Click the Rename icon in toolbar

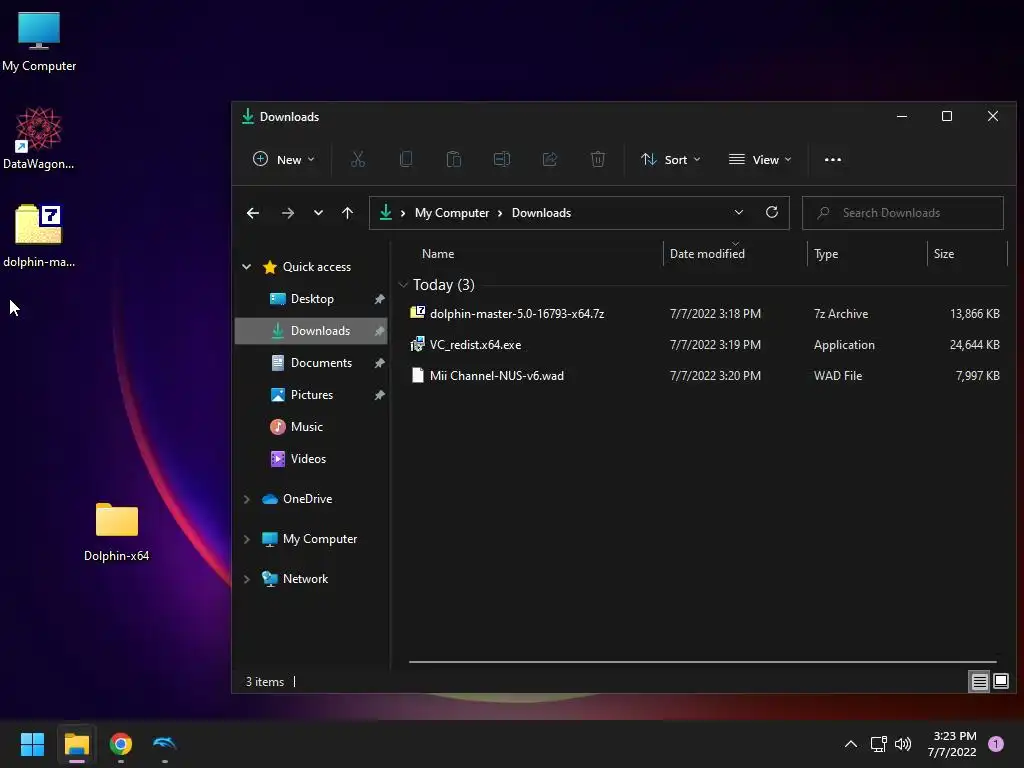click(502, 159)
